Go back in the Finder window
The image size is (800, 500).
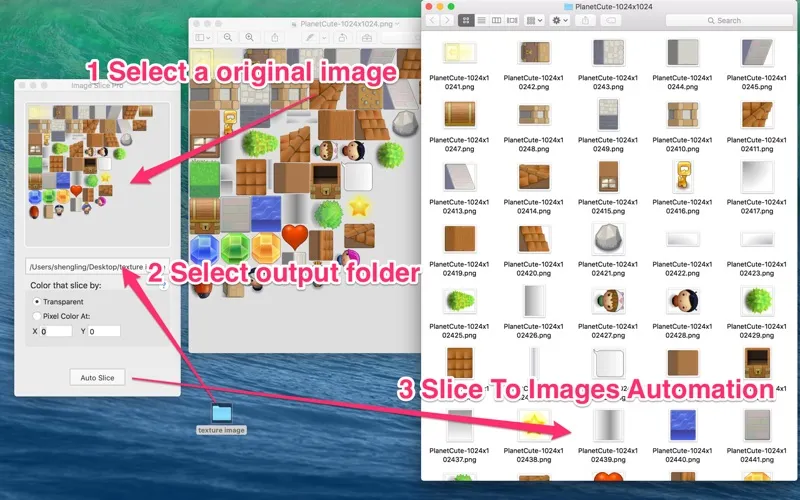[432, 20]
